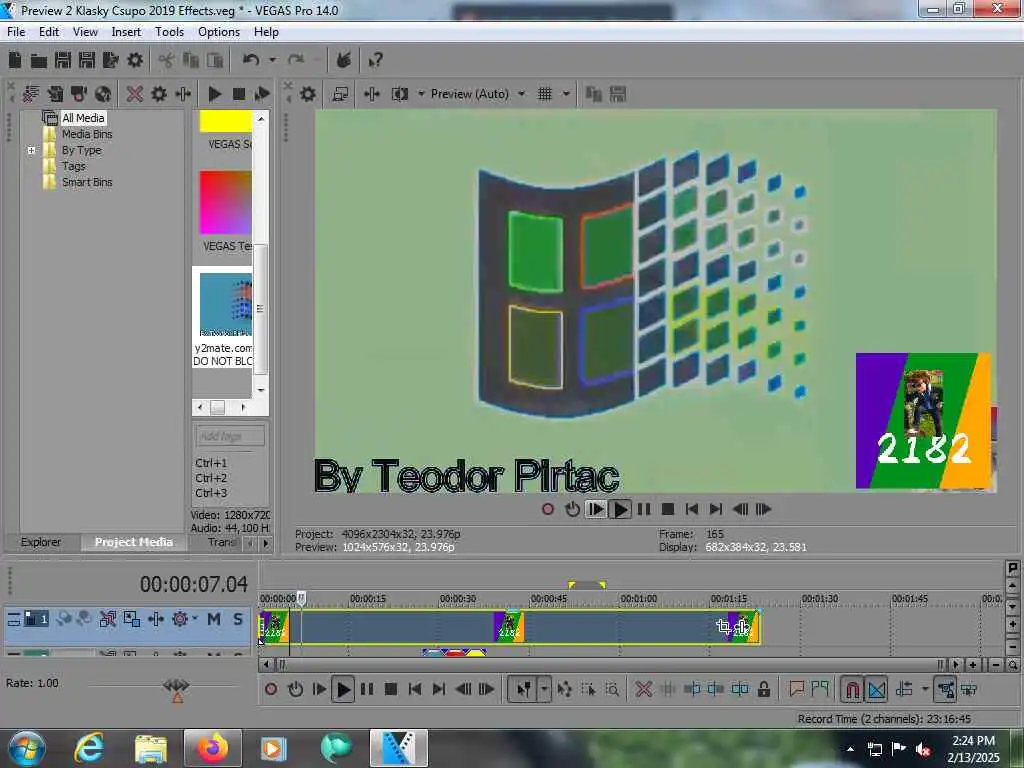Image resolution: width=1024 pixels, height=768 pixels.
Task: Open the File menu
Action: pyautogui.click(x=16, y=32)
